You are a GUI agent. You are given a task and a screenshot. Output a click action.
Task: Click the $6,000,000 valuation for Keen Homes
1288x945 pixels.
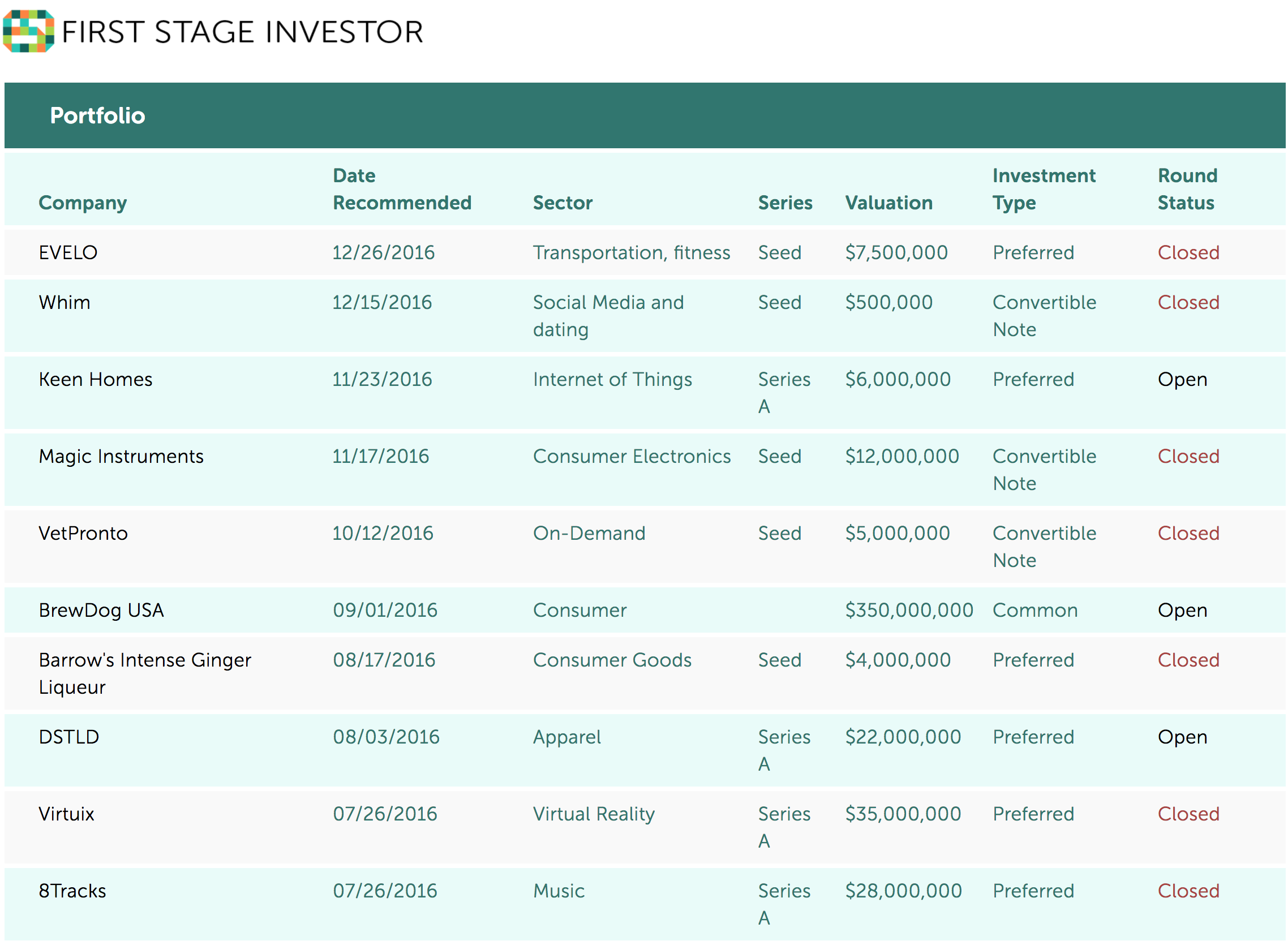[x=898, y=380]
